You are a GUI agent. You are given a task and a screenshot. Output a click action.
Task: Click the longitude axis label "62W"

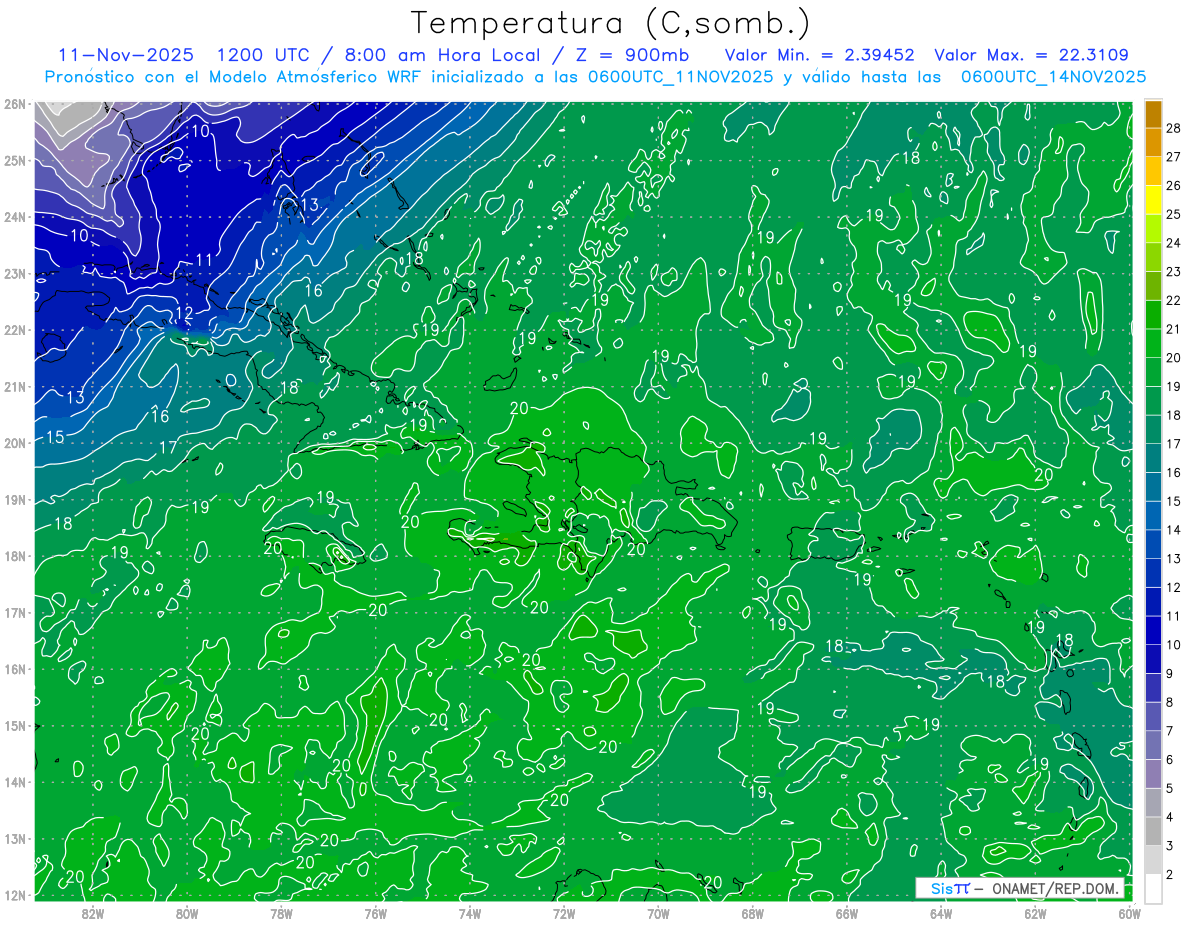tap(1035, 914)
